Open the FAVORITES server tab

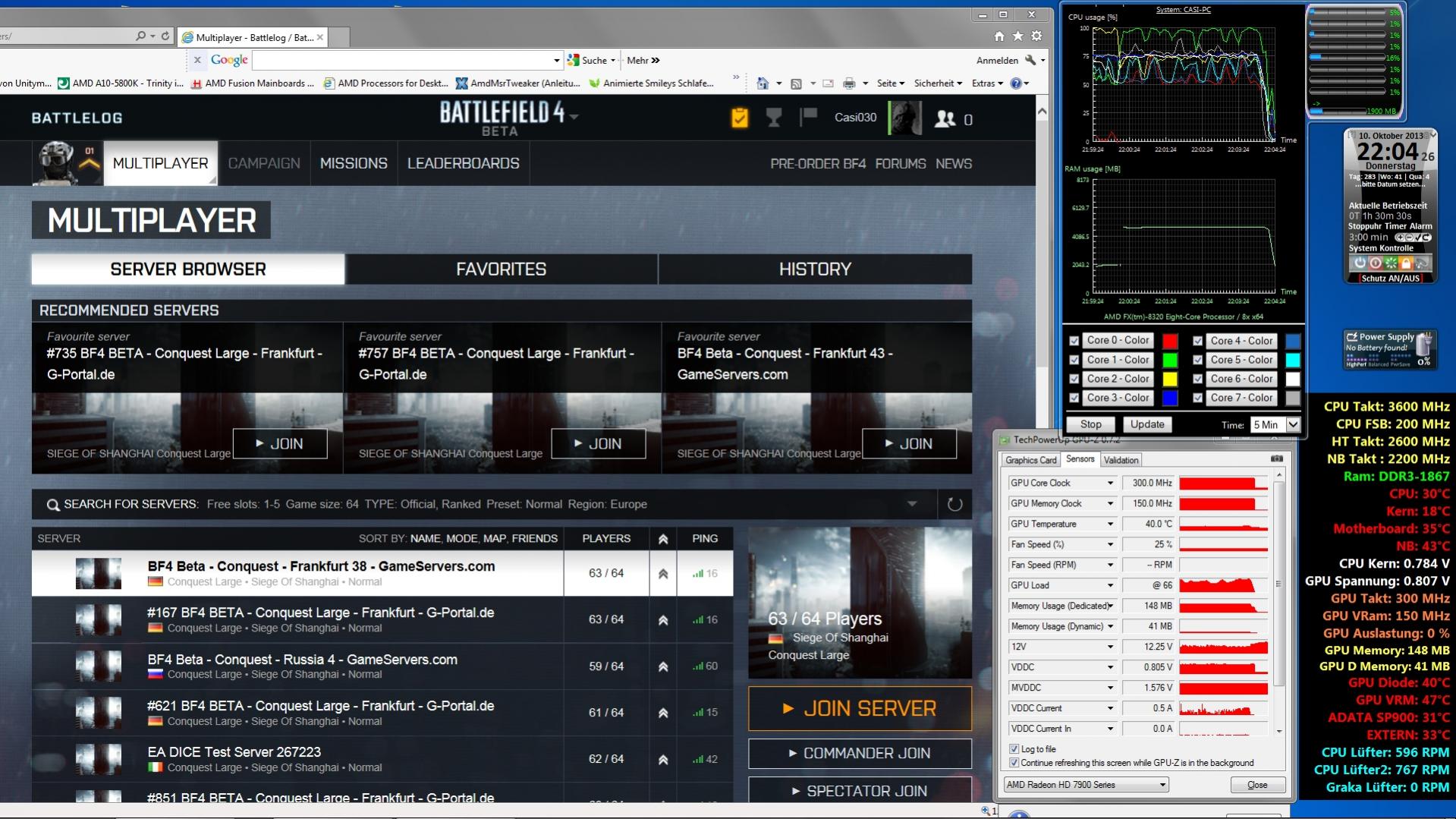(x=501, y=269)
